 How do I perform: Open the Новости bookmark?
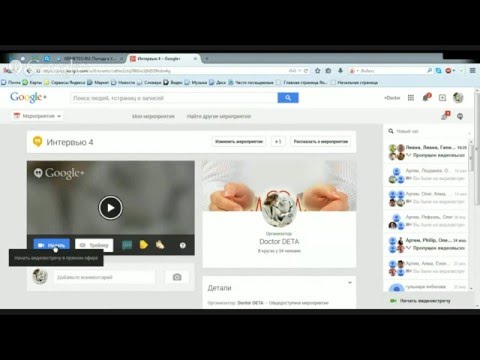coord(123,82)
